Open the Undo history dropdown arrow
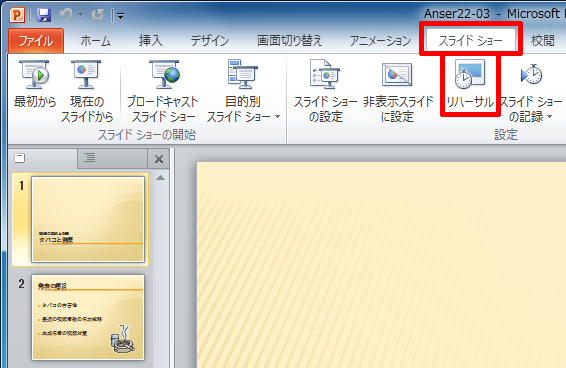Screen dimensions: 566x368 80,15
